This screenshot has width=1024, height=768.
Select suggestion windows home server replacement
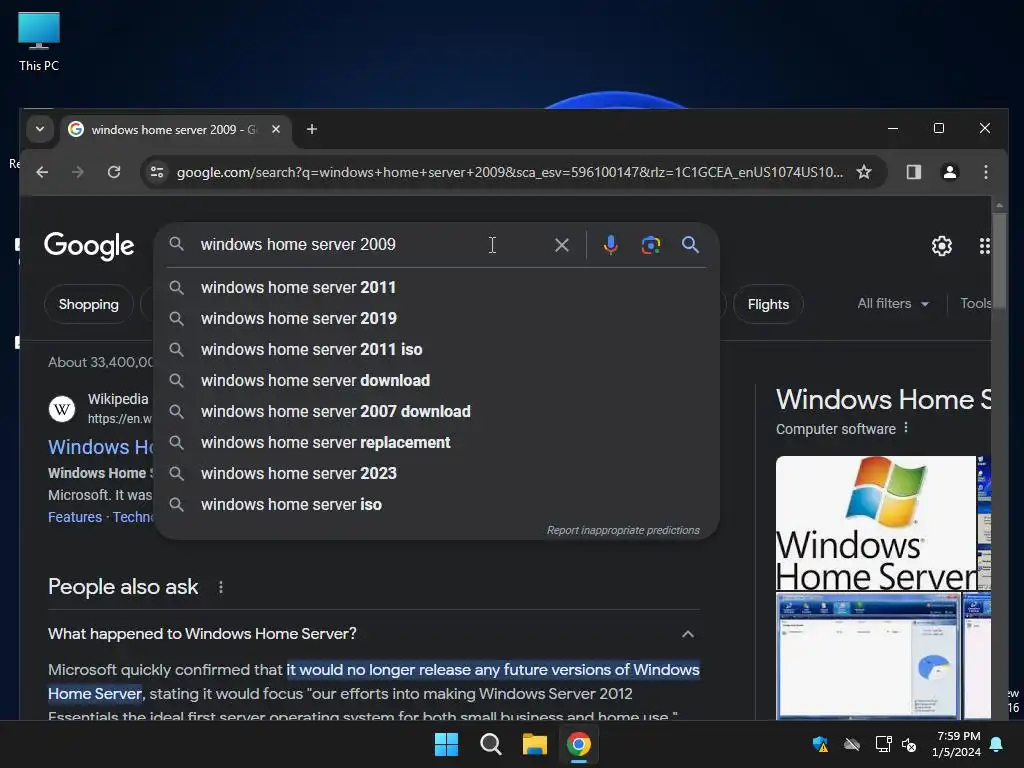click(x=436, y=442)
